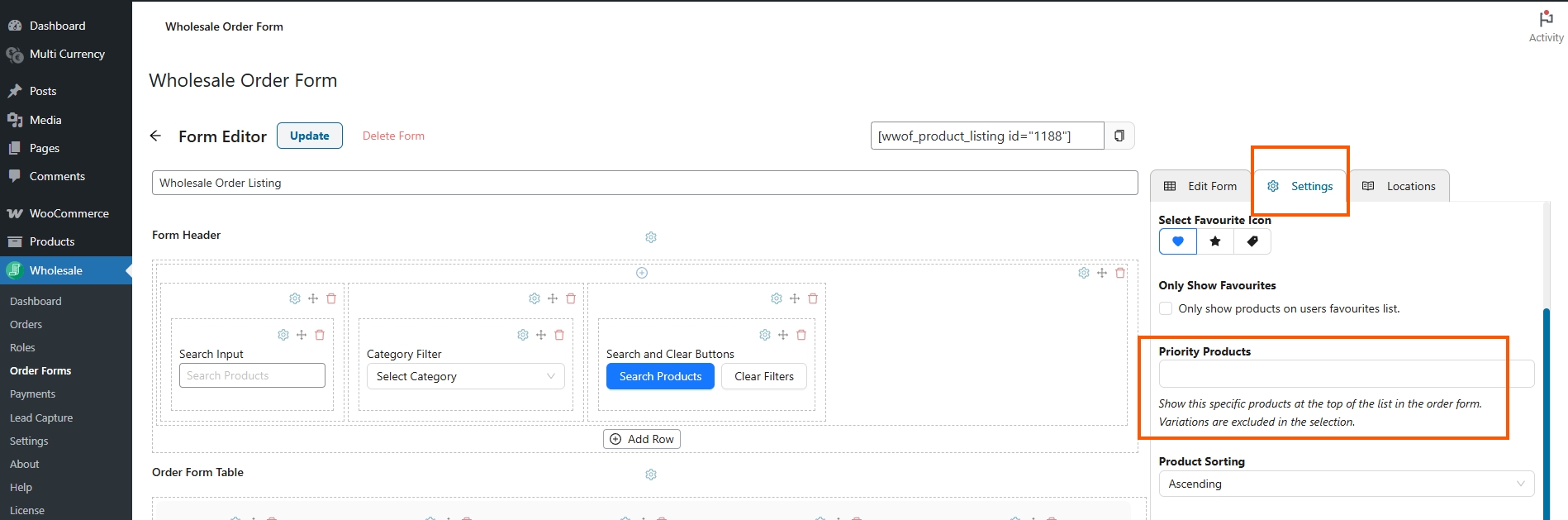
Task: Click the Search Products button
Action: coord(661,376)
